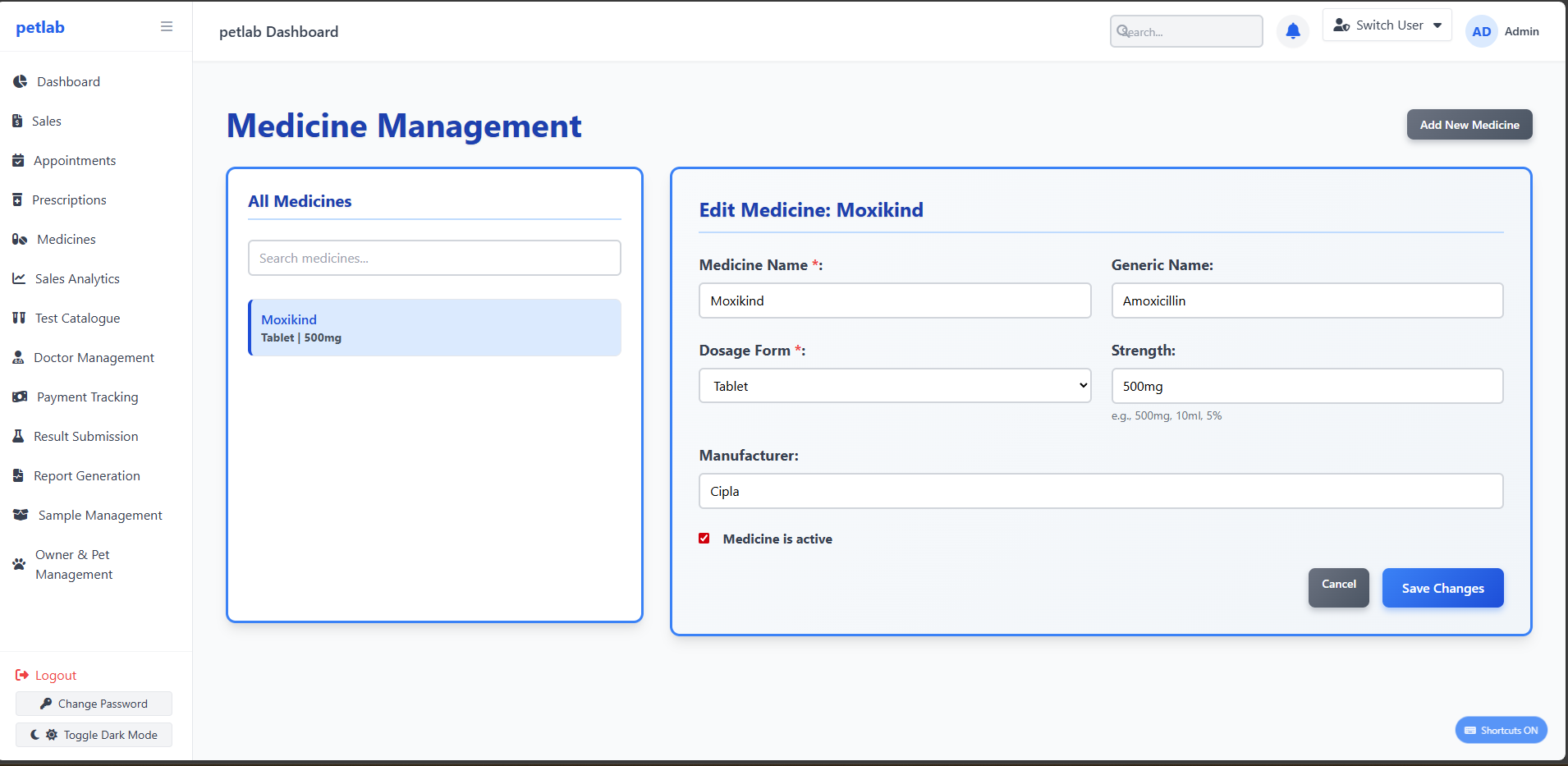
Task: Open the Prescriptions section
Action: point(70,200)
